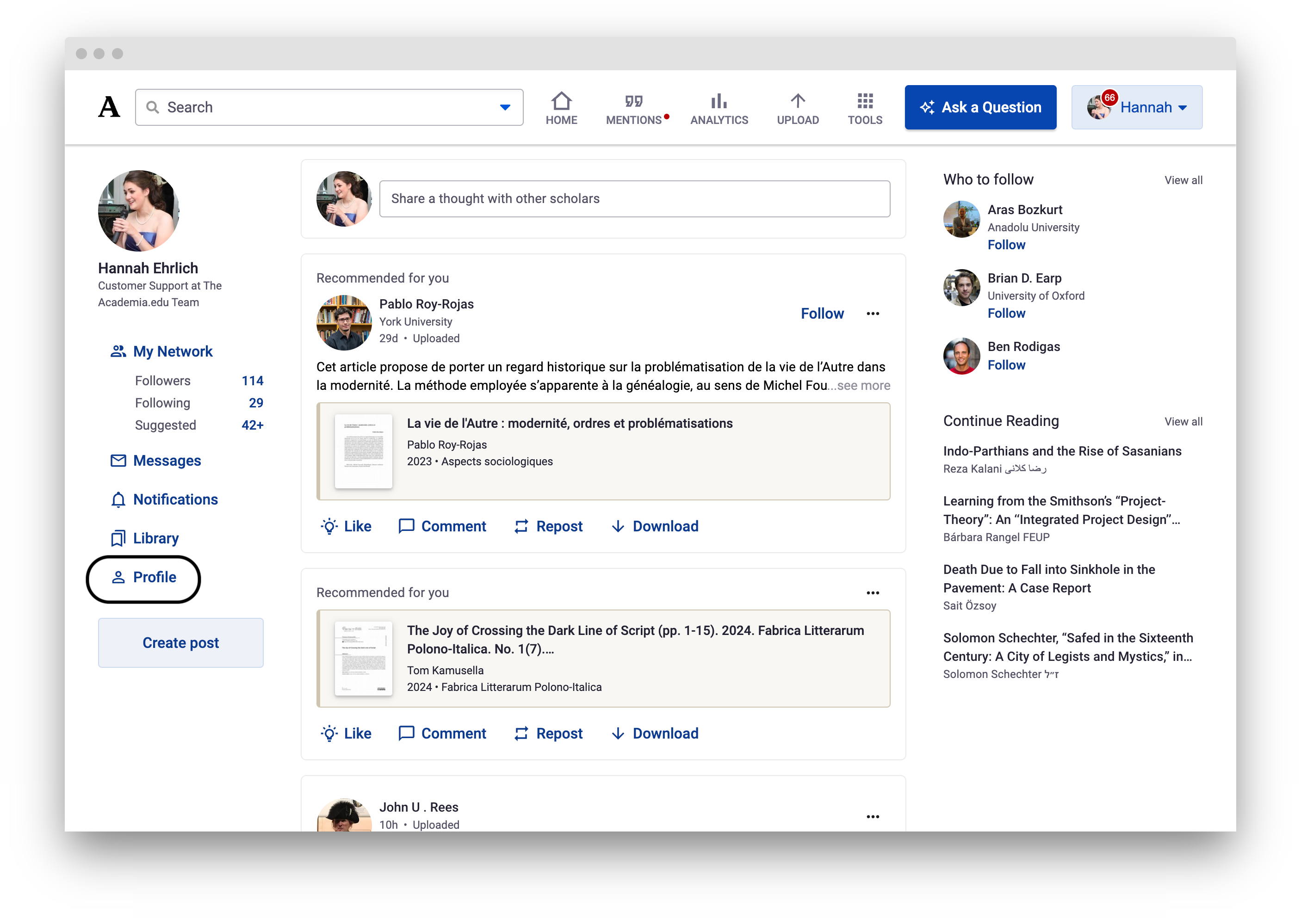Open Tools grid menu
The image size is (1301, 924).
tap(865, 108)
